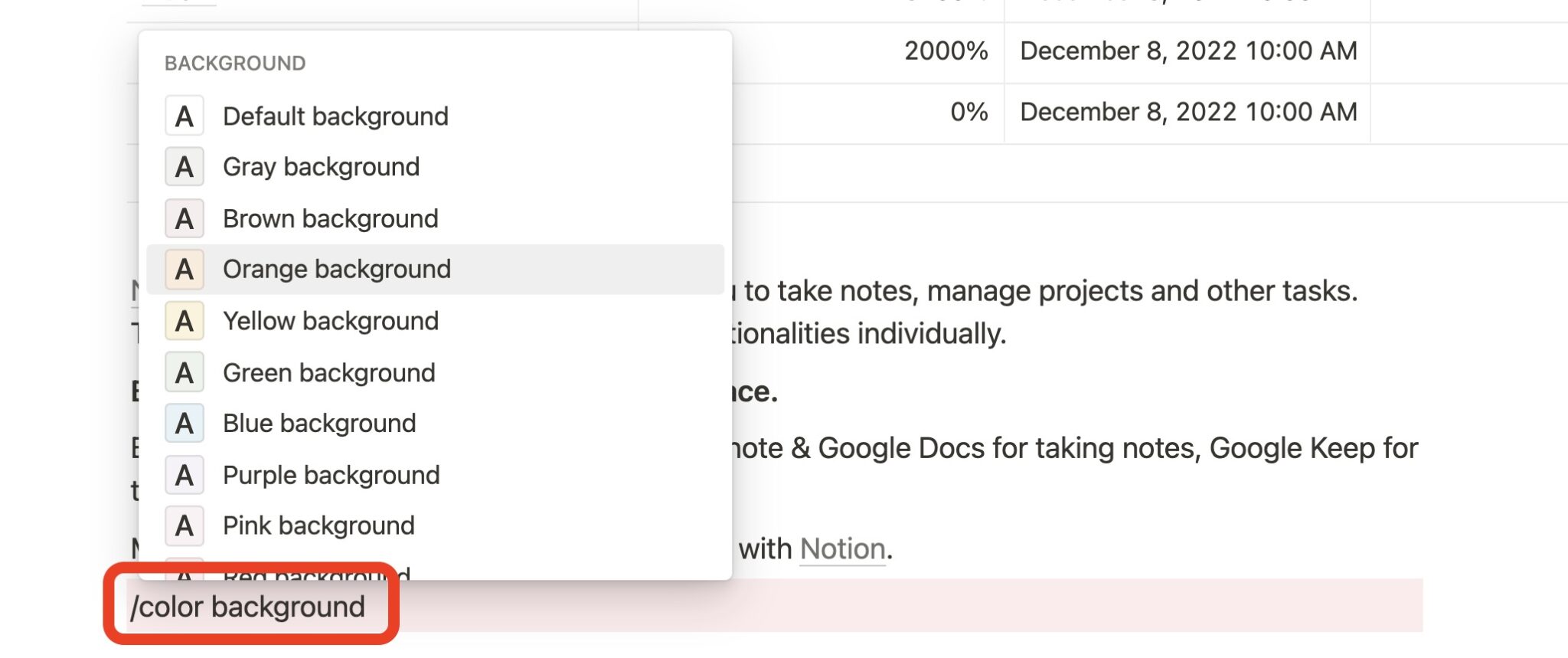This screenshot has width=1568, height=658.
Task: Click the brown A icon beside Brown background
Action: [184, 218]
